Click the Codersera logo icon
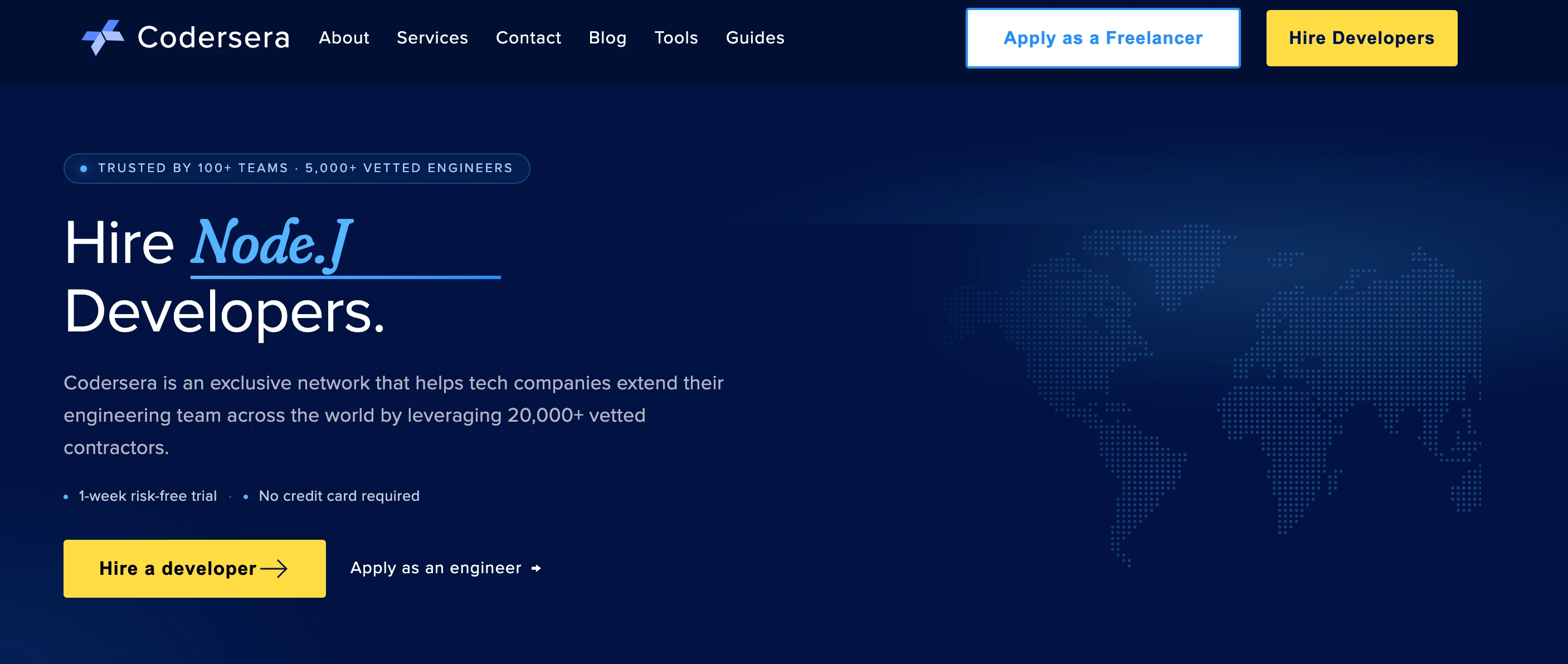 103,37
